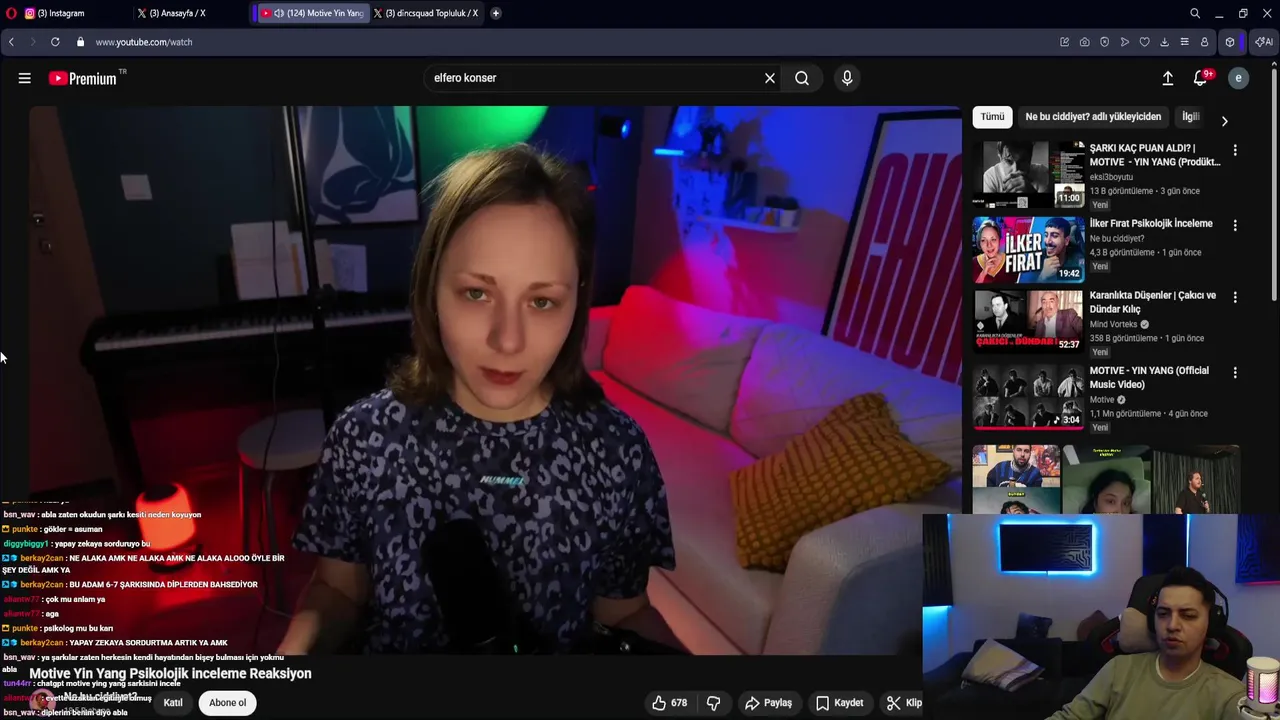Click the video title Motive Yin Yang Psikolojik
1280x720 pixels.
pos(170,674)
